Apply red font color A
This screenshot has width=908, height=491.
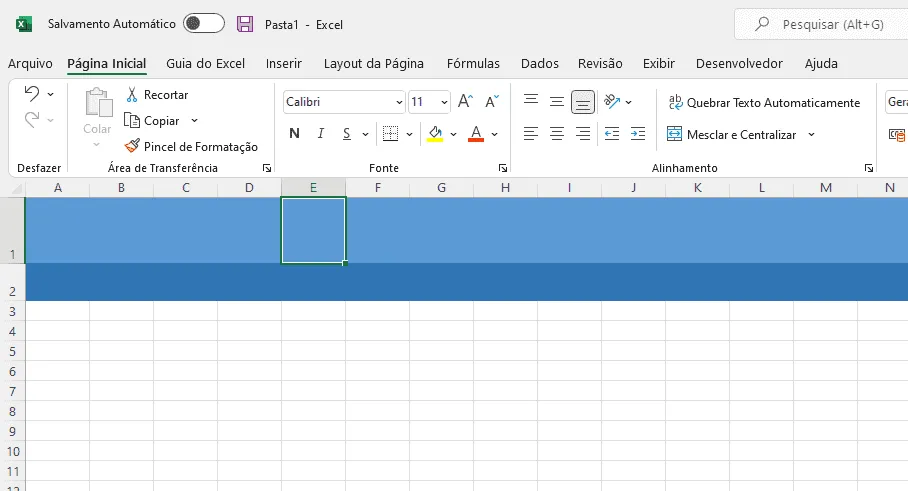coord(476,134)
